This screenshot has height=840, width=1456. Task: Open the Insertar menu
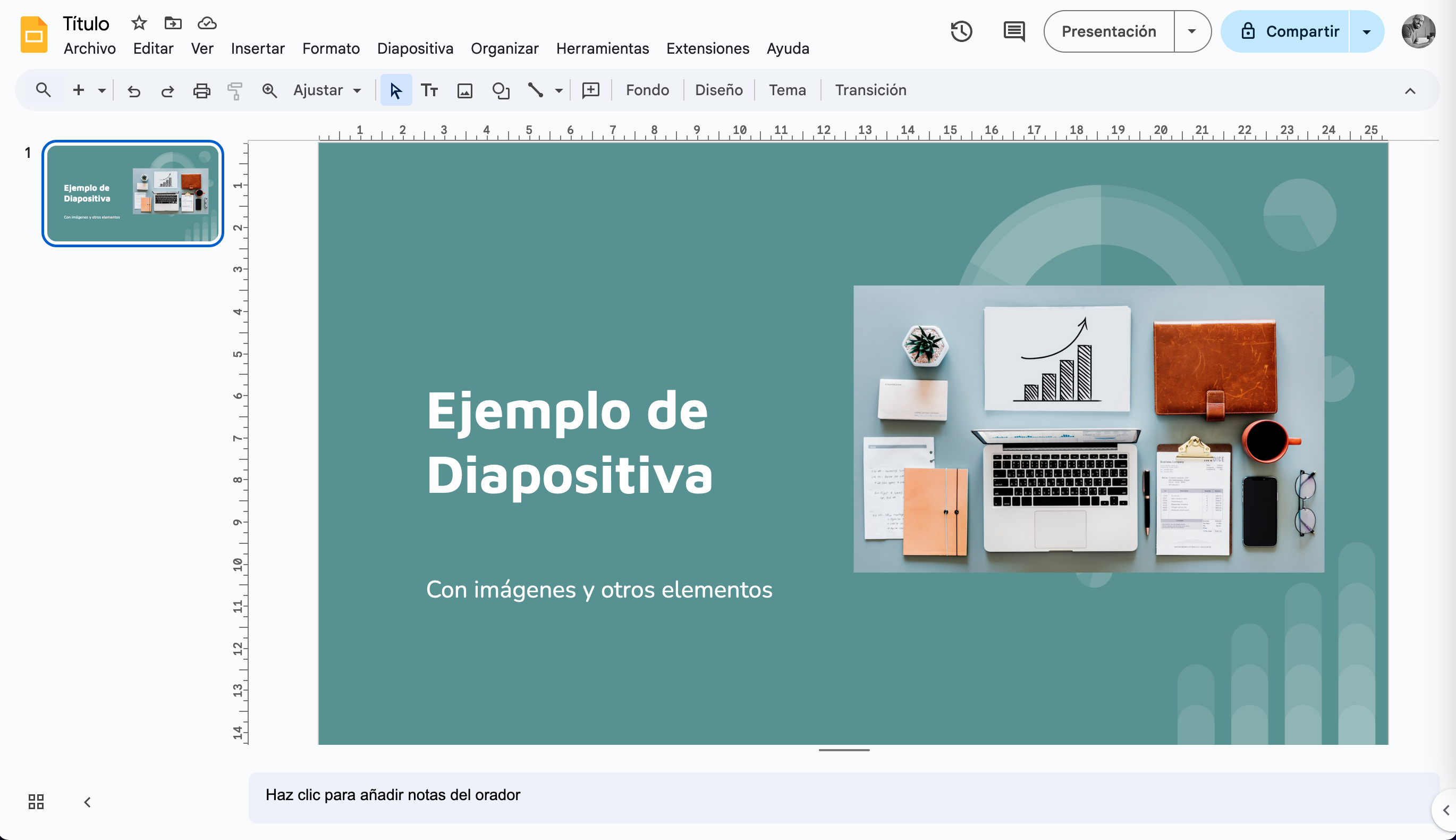click(x=257, y=48)
